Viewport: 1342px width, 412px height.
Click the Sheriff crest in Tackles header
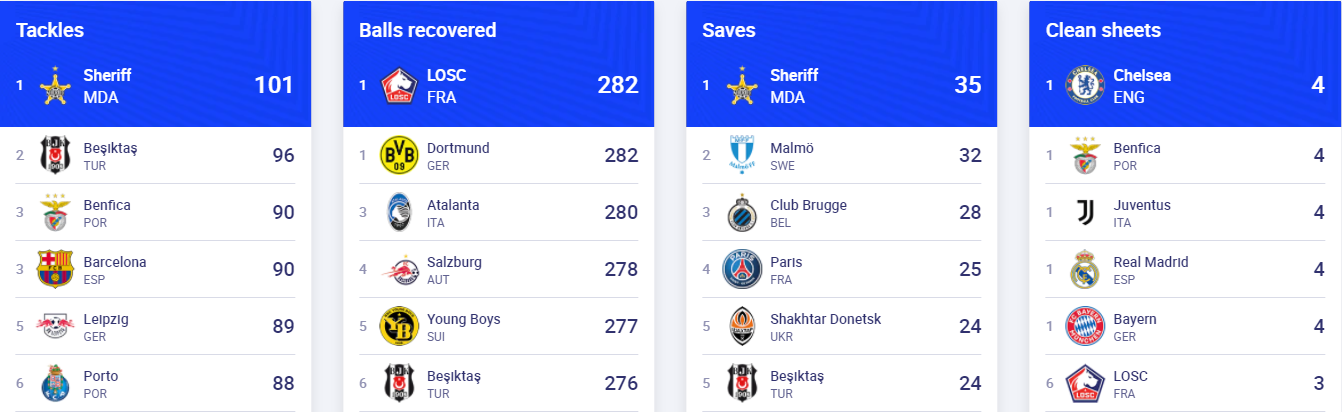55,85
